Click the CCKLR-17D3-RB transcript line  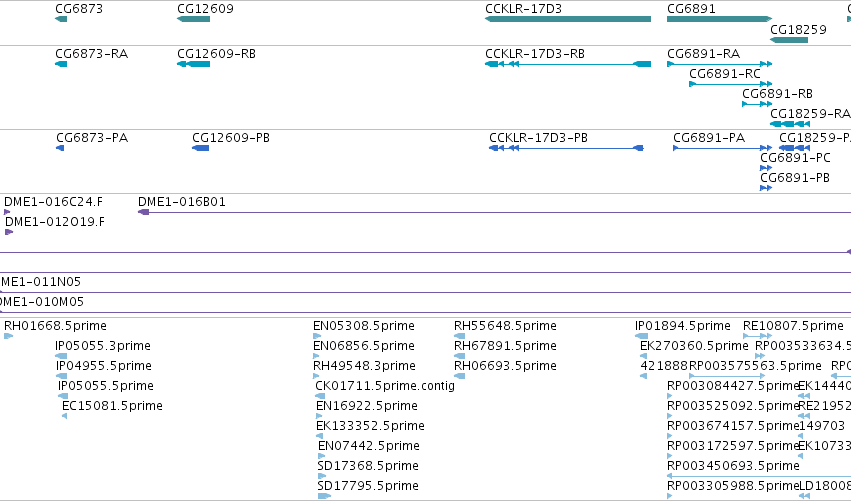(568, 64)
